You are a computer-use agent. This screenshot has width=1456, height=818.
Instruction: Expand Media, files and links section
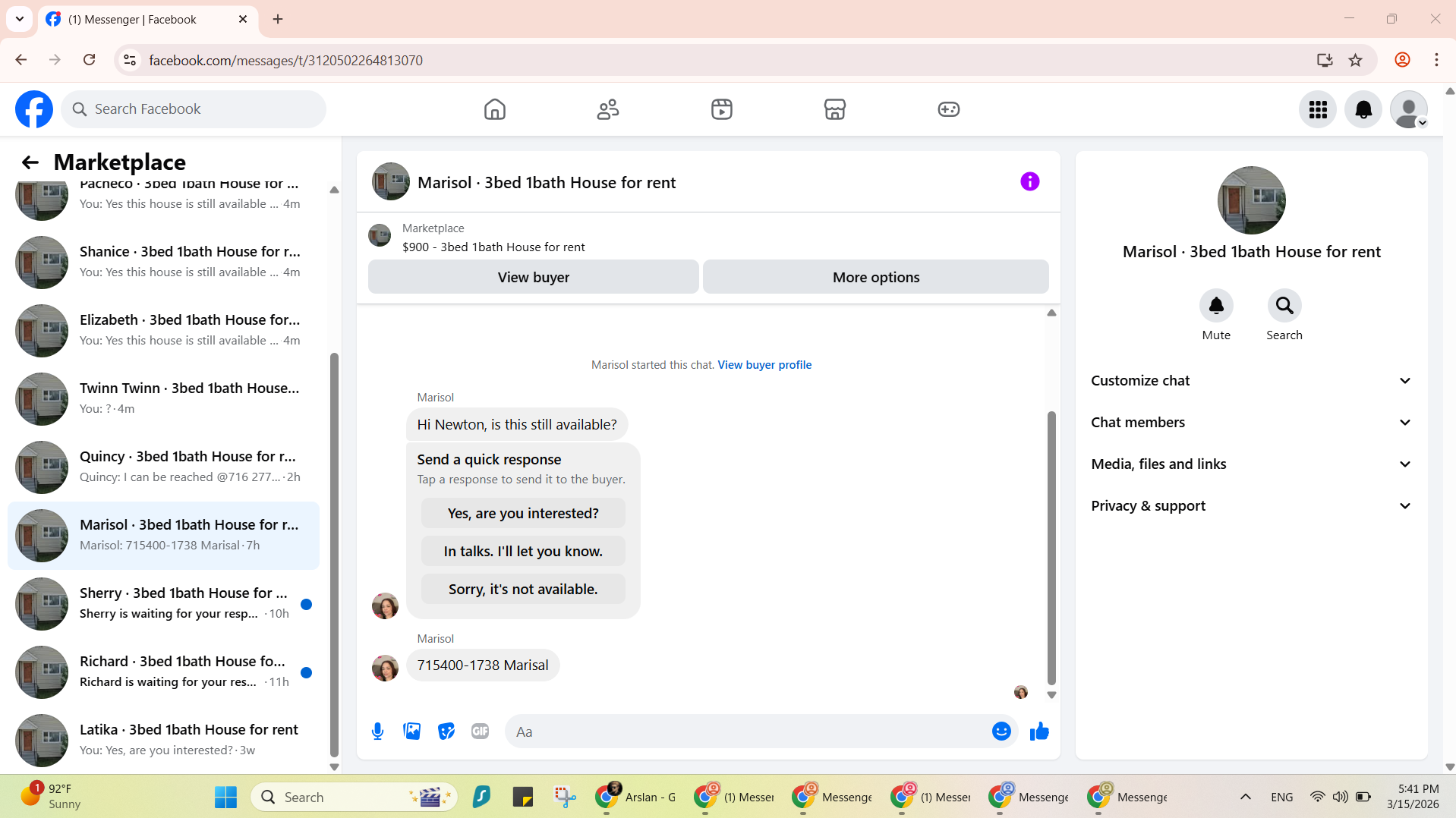pos(1251,464)
